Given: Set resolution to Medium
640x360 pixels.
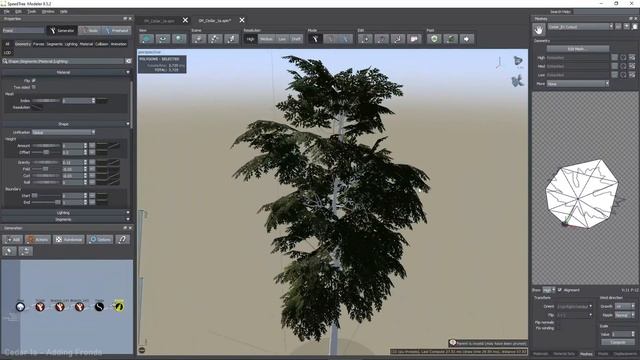Looking at the screenshot, I should (266, 39).
